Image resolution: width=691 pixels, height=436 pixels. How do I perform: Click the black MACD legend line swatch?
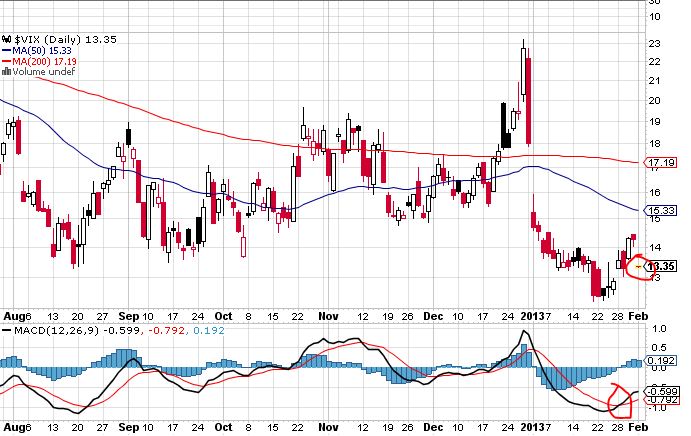[x=7, y=330]
